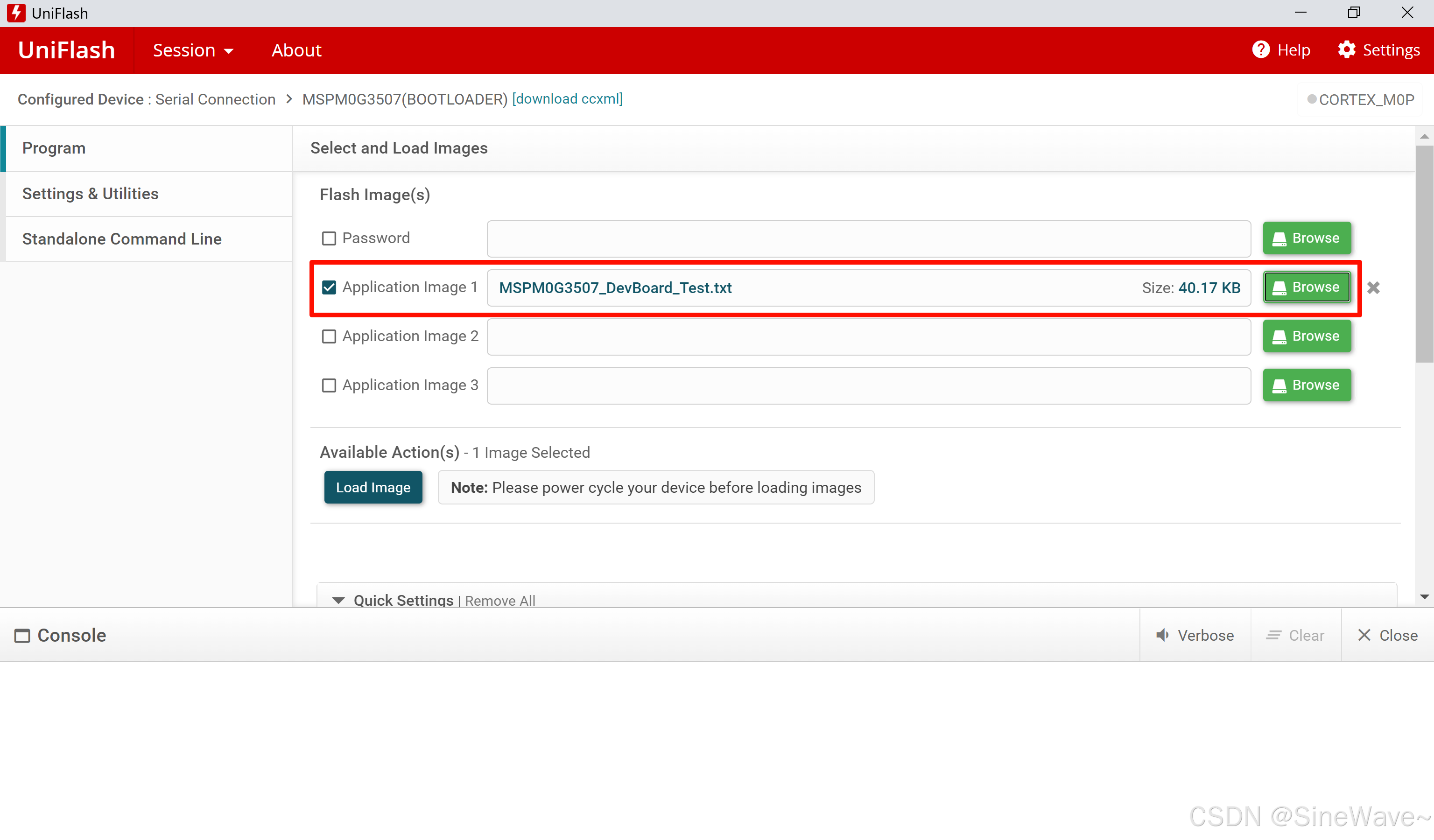
Task: Close the console panel with the X icon
Action: pyautogui.click(x=1364, y=635)
